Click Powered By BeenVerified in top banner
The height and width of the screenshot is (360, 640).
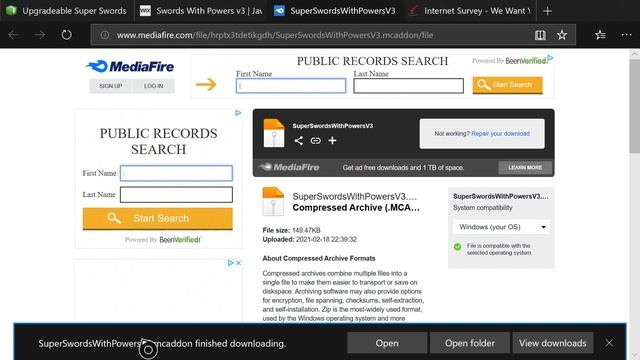click(x=509, y=61)
